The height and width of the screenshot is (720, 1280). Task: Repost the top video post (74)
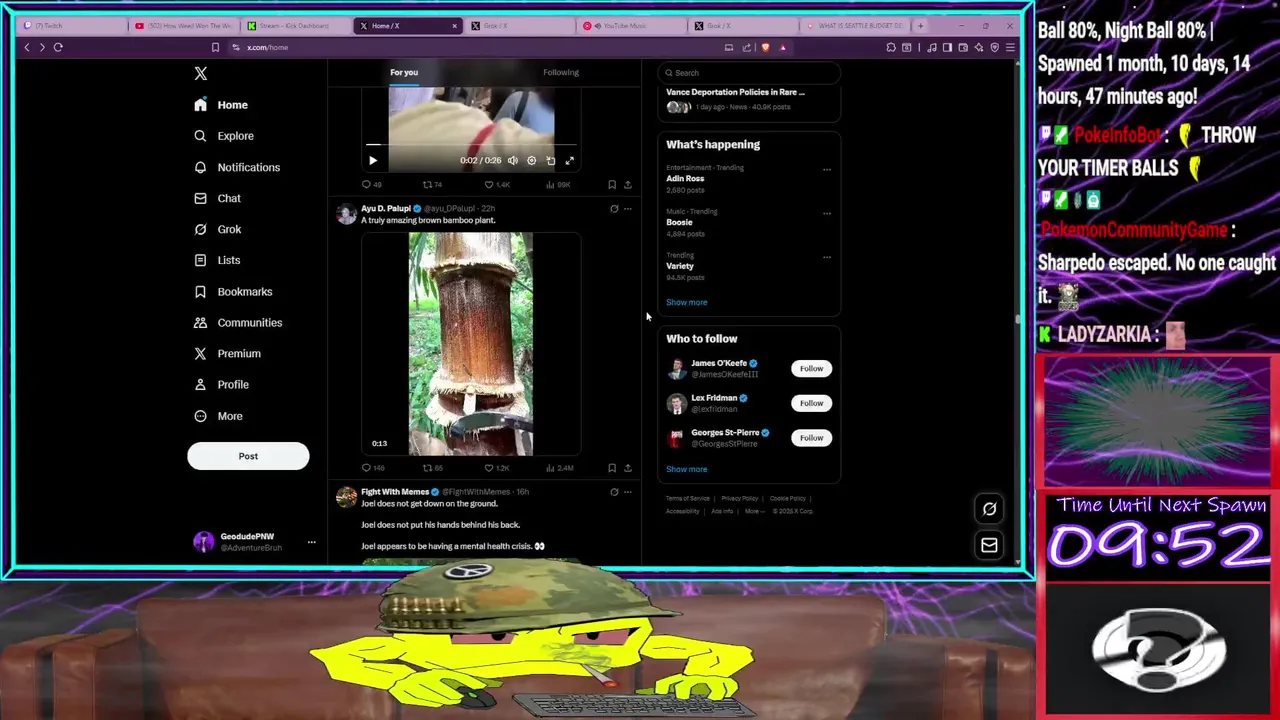coord(432,185)
